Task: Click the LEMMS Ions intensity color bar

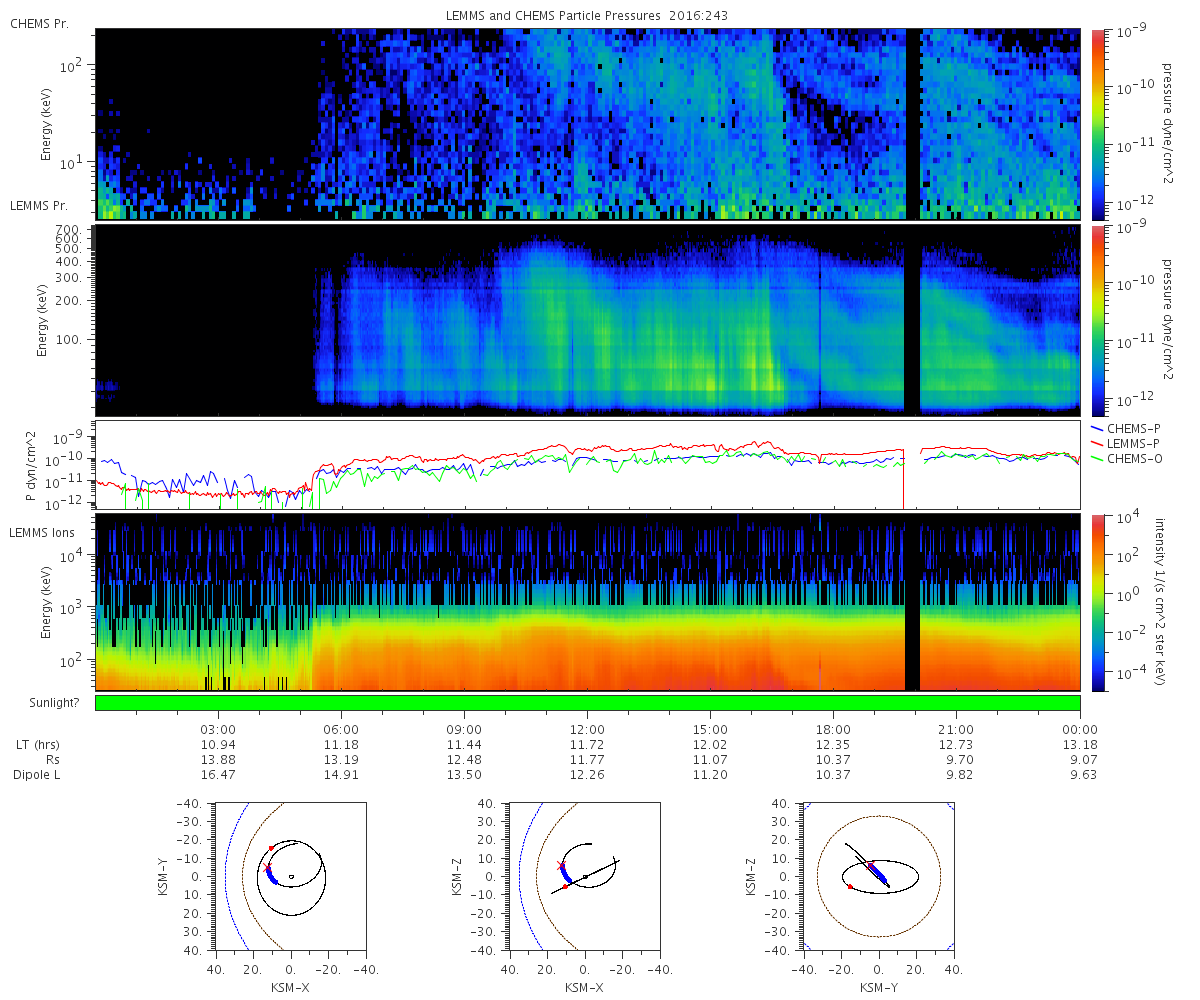Action: coord(1097,602)
